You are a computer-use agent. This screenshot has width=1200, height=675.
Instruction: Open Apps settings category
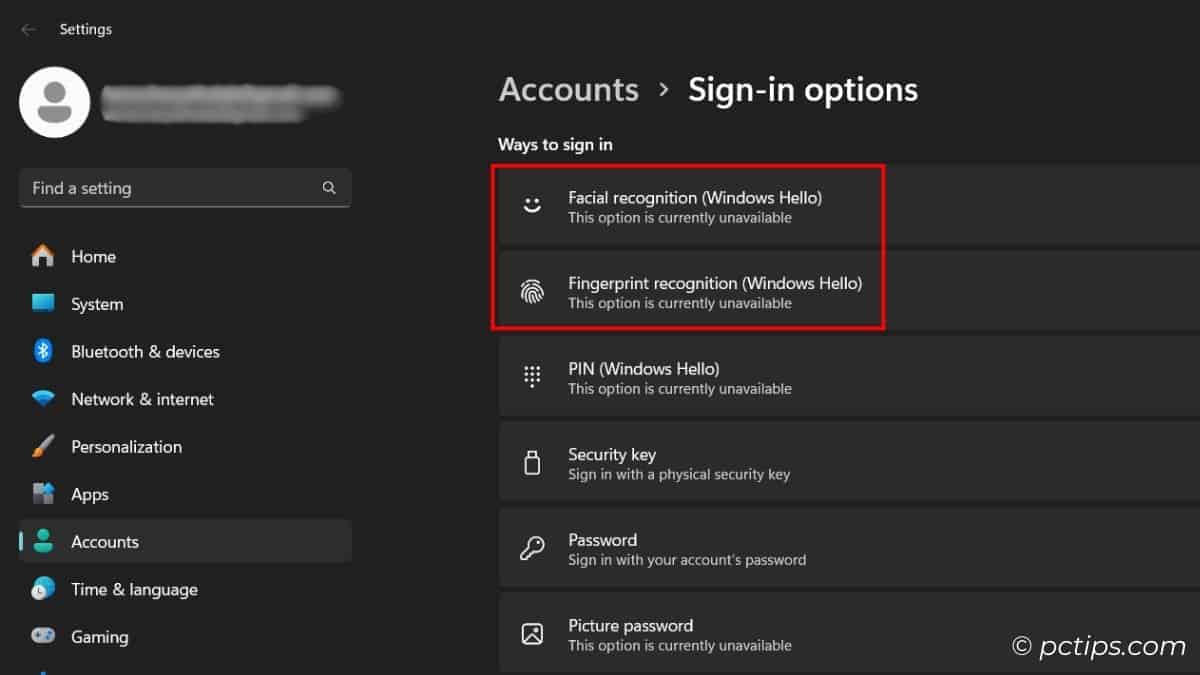point(90,494)
